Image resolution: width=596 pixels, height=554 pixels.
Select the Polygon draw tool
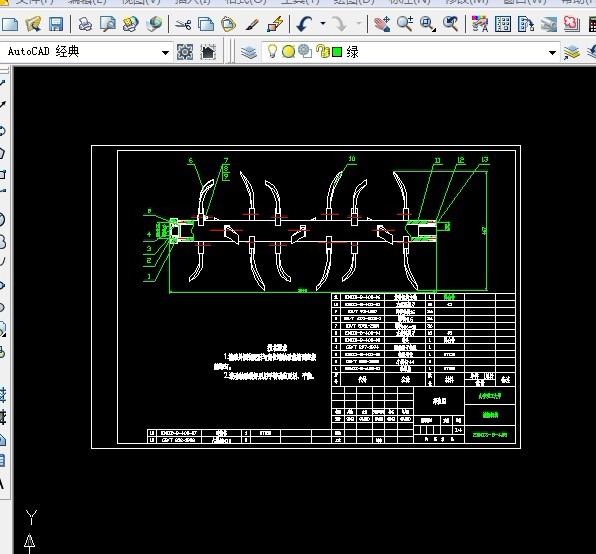pos(2,153)
